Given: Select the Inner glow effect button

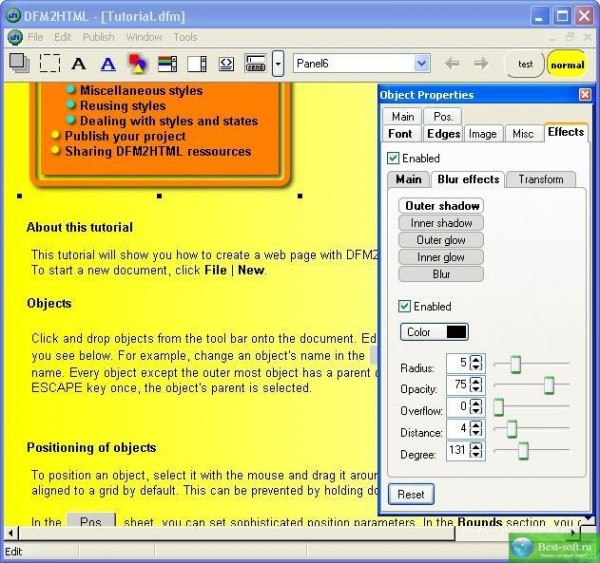Looking at the screenshot, I should (441, 257).
